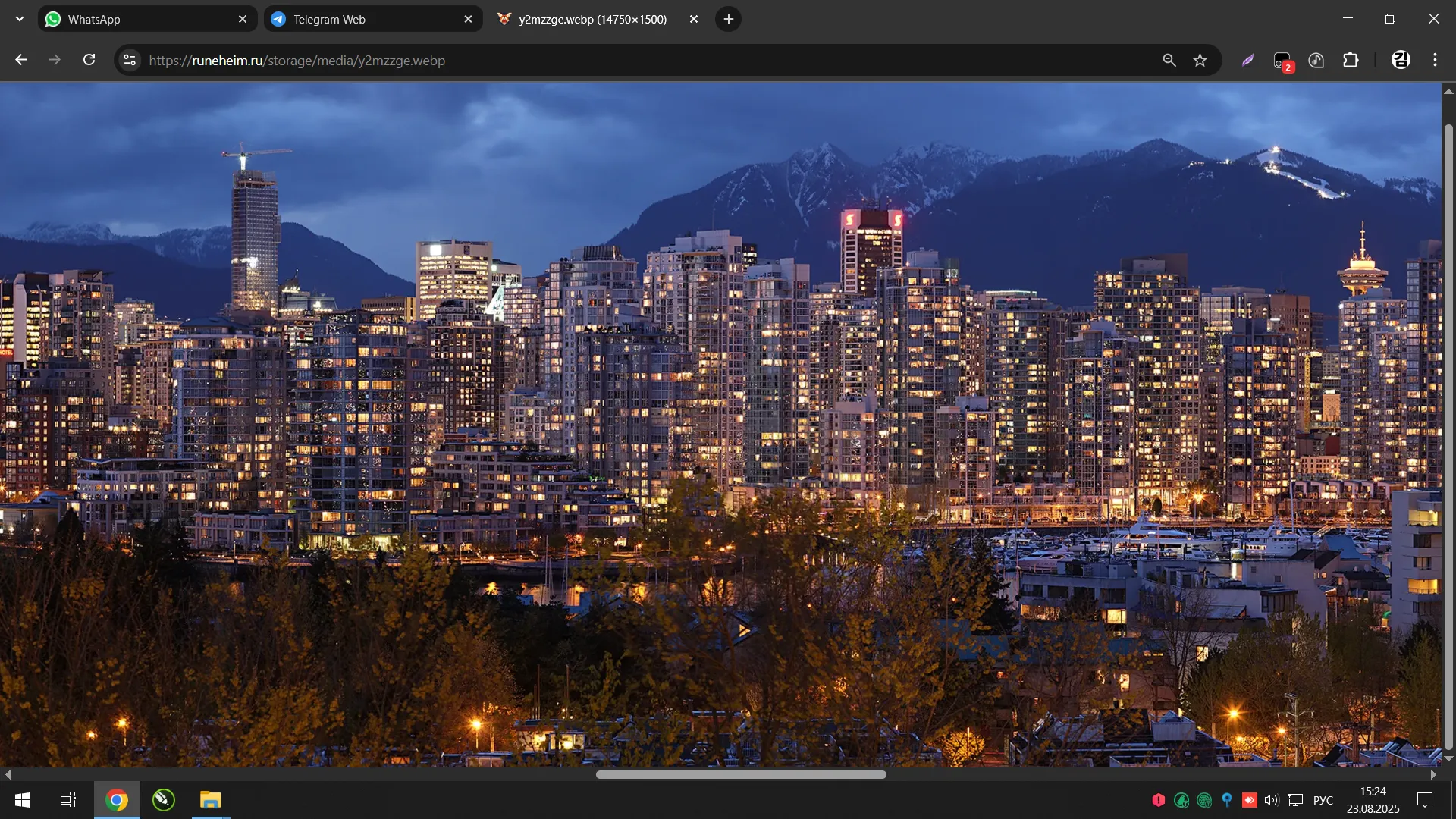
Task: Switch input language via РУС indicator
Action: click(x=1323, y=800)
